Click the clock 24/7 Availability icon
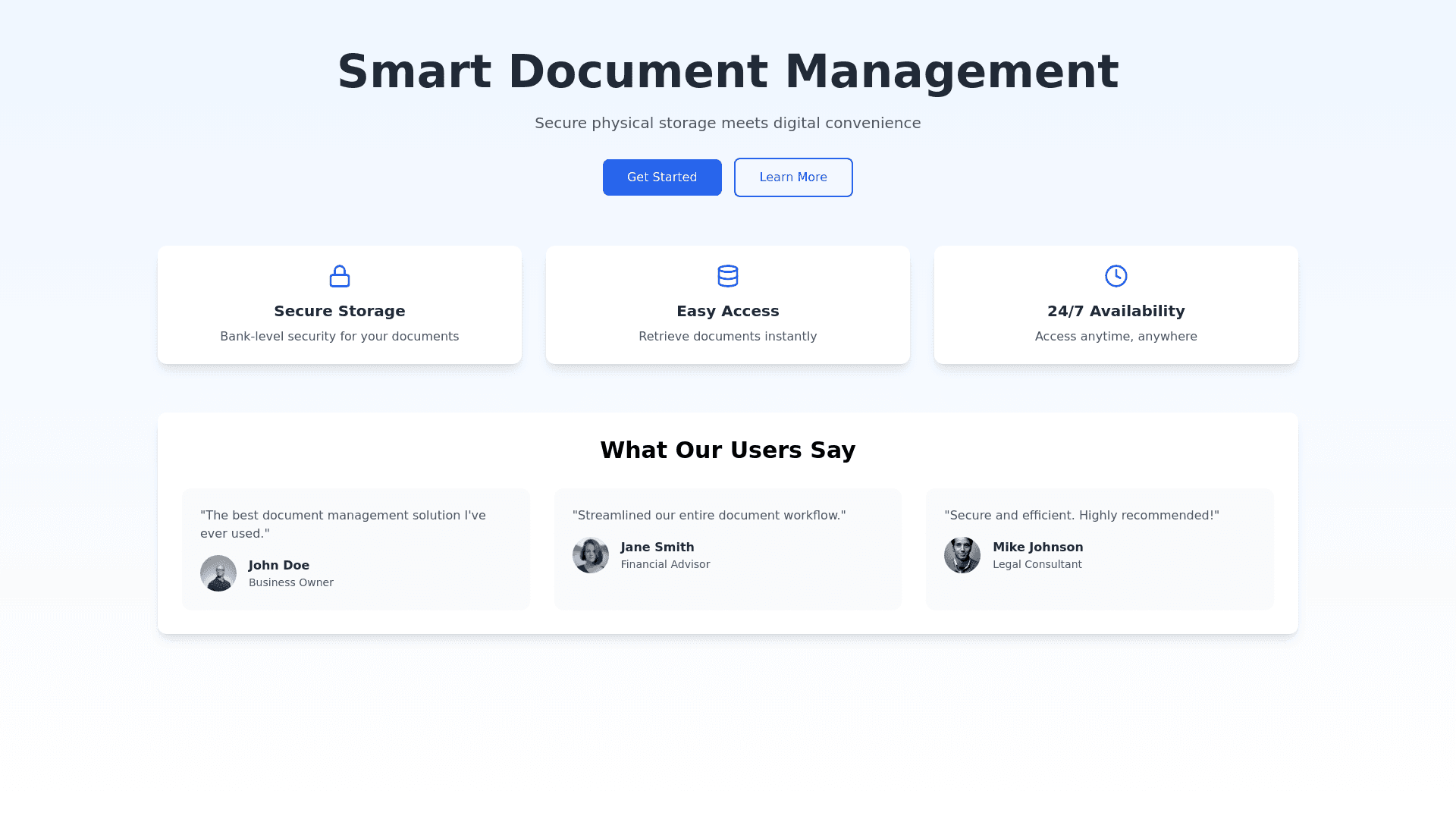This screenshot has height=819, width=1456. (x=1116, y=276)
